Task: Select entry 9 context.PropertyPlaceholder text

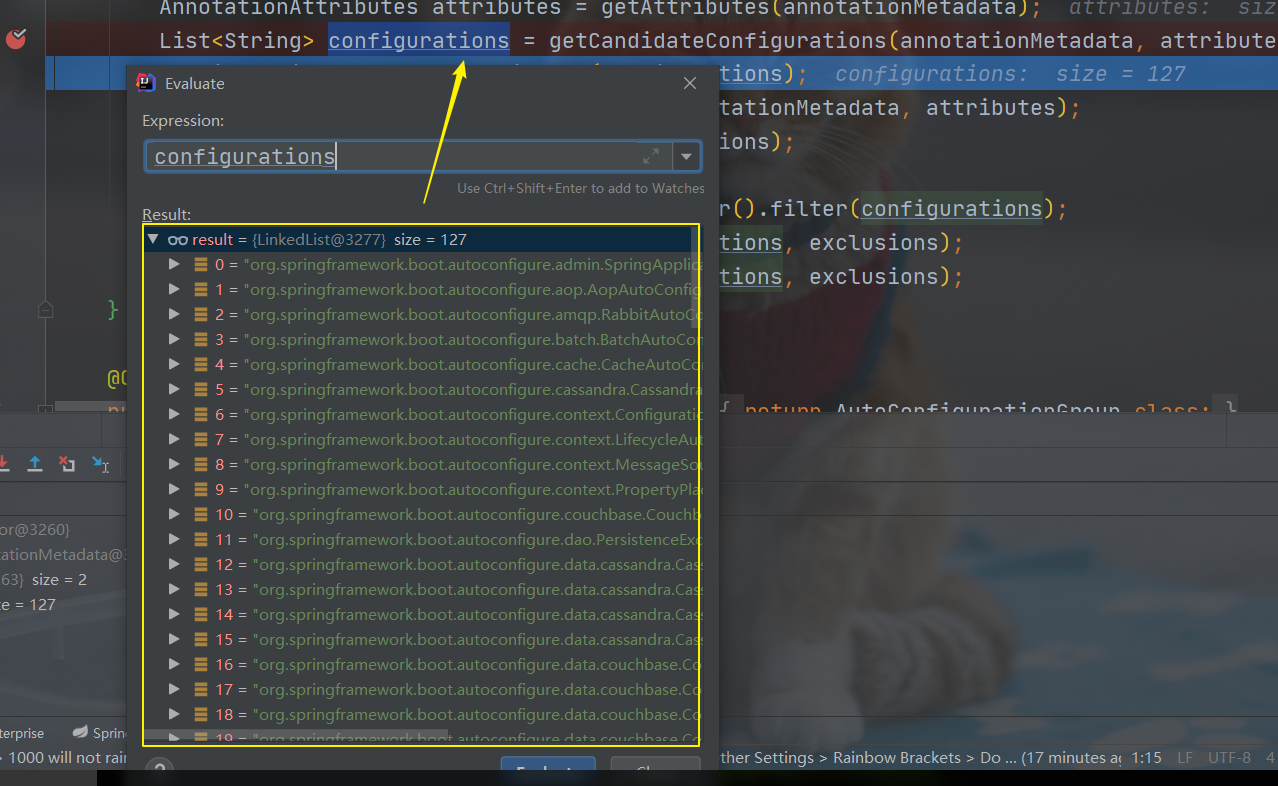Action: (x=473, y=490)
